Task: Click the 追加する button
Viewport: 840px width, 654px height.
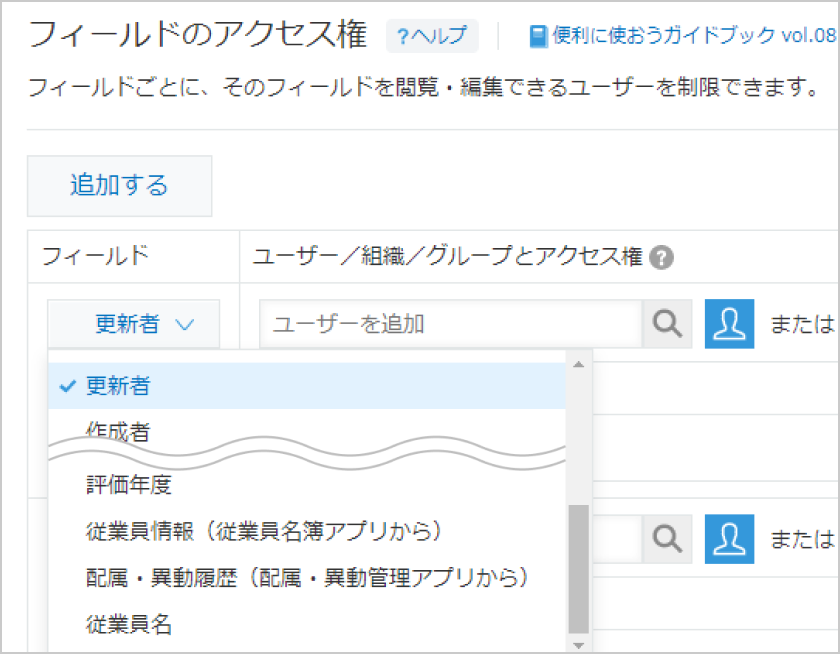Action: pyautogui.click(x=119, y=186)
